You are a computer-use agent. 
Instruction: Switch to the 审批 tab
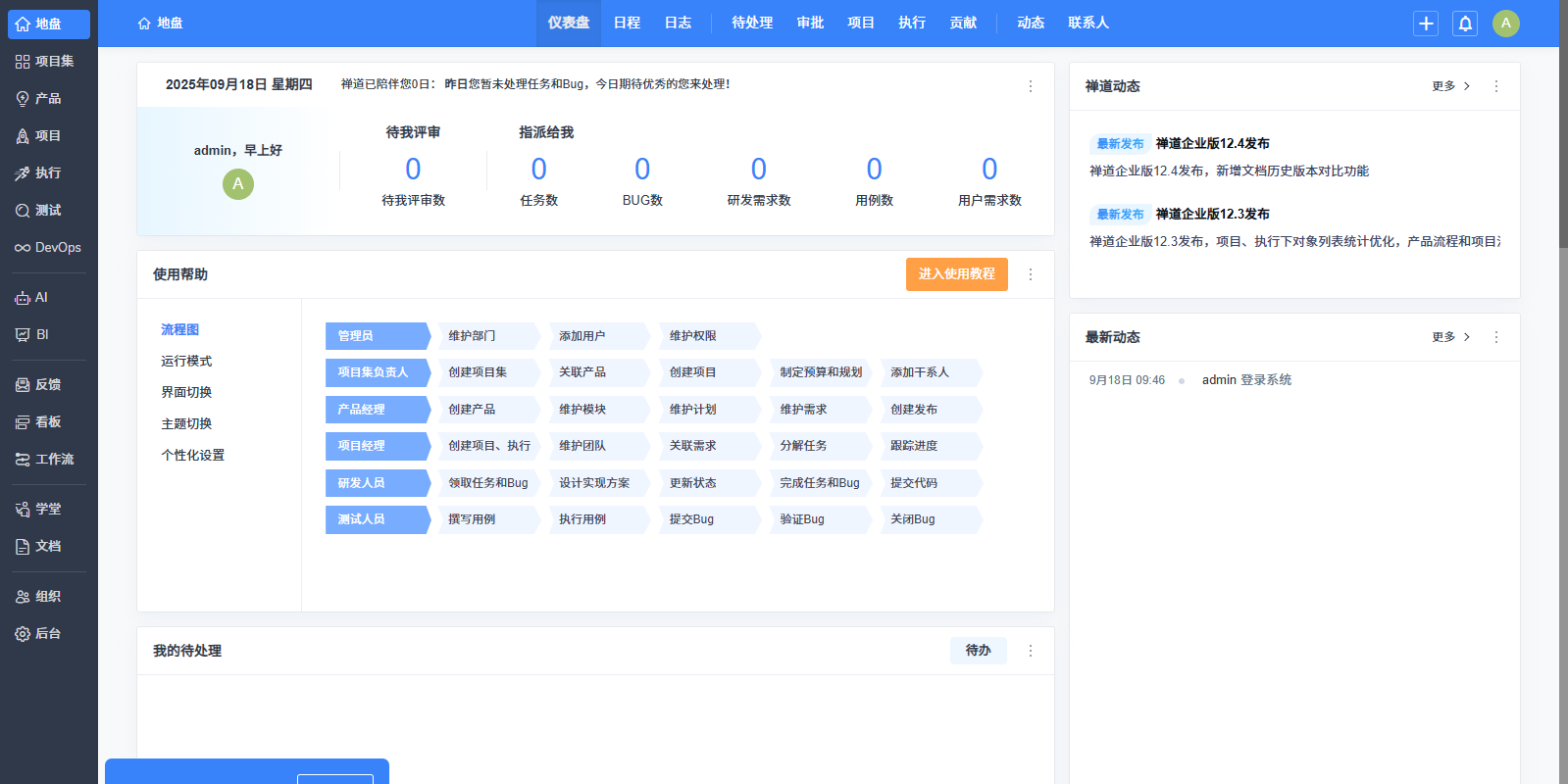[x=810, y=23]
